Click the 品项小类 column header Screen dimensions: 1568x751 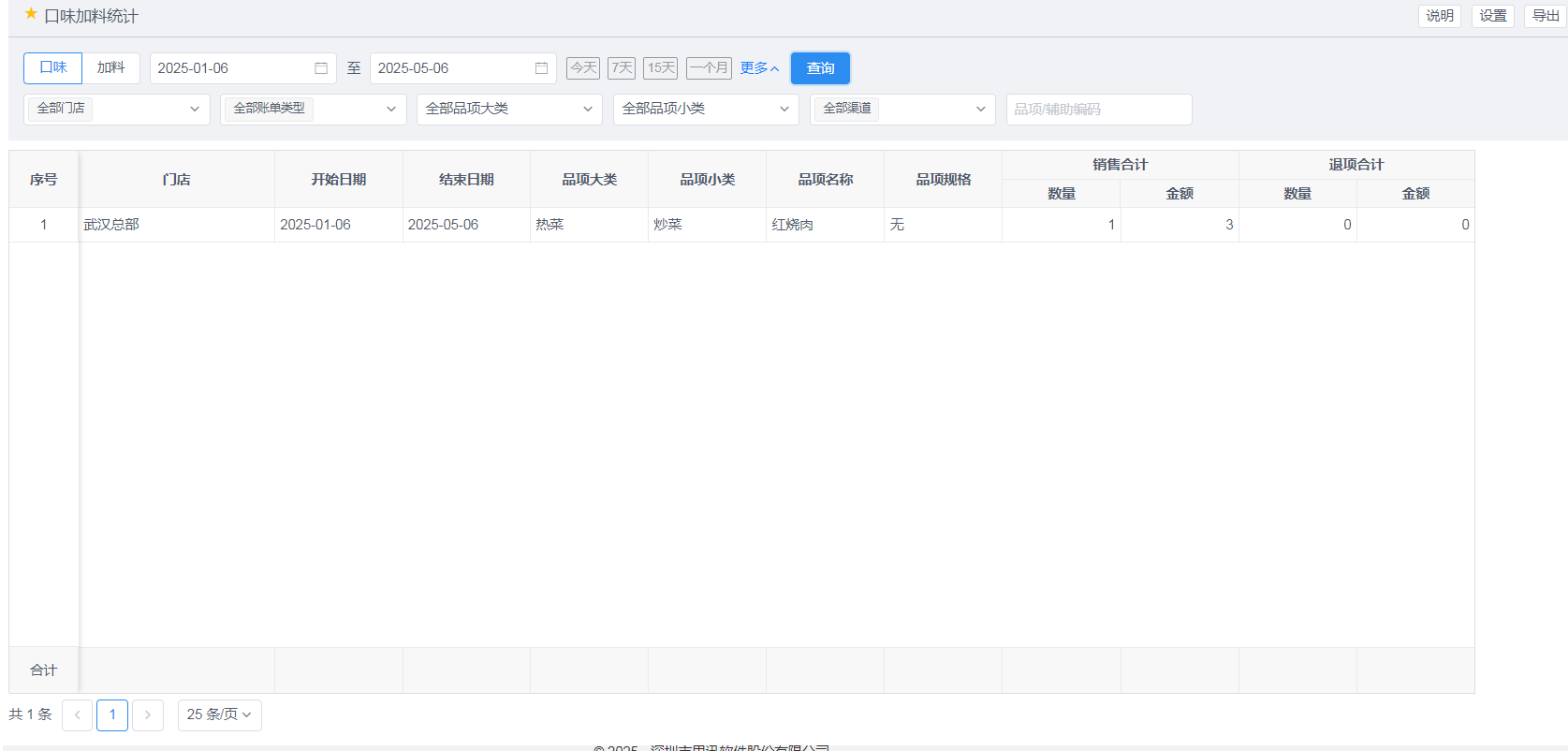click(x=708, y=180)
